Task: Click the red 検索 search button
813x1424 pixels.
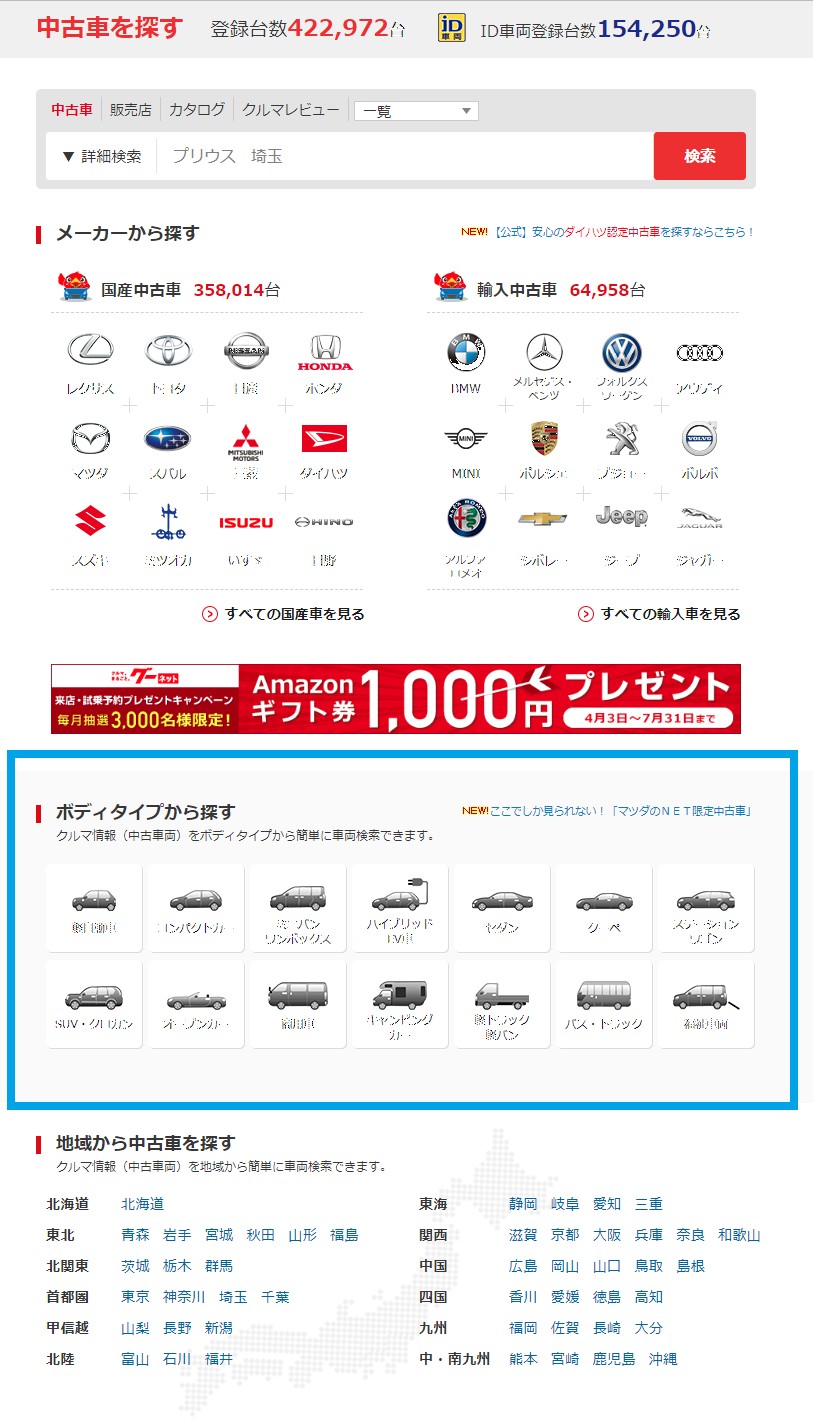Action: click(700, 156)
